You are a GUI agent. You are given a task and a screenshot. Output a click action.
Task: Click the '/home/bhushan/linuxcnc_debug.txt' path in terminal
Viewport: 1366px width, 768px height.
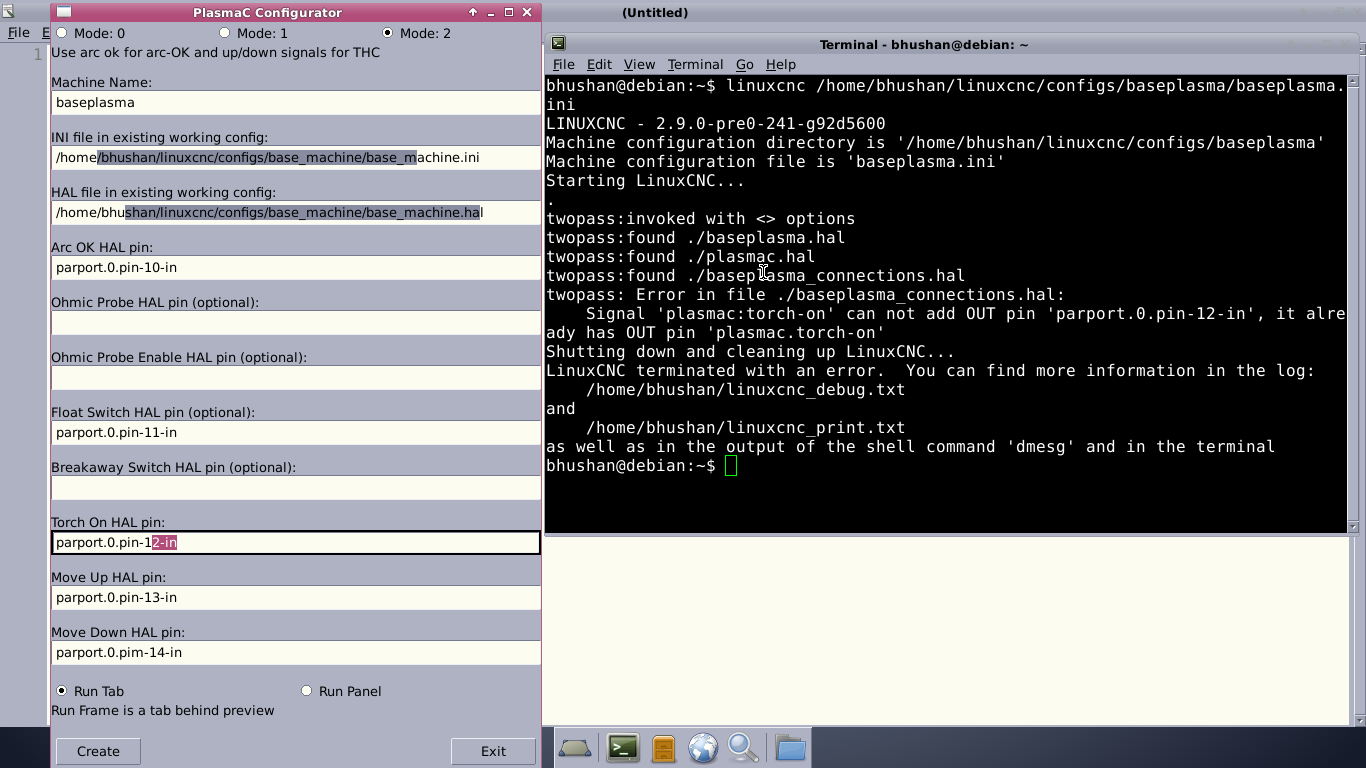coord(745,390)
